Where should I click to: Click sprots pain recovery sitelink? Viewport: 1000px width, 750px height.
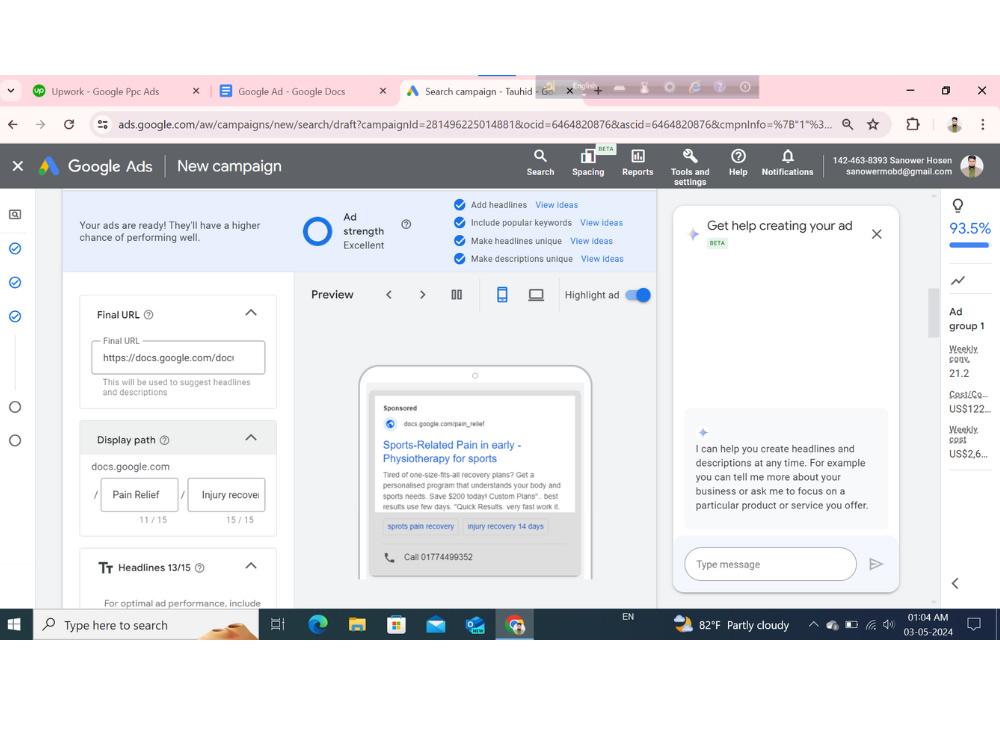point(420,526)
